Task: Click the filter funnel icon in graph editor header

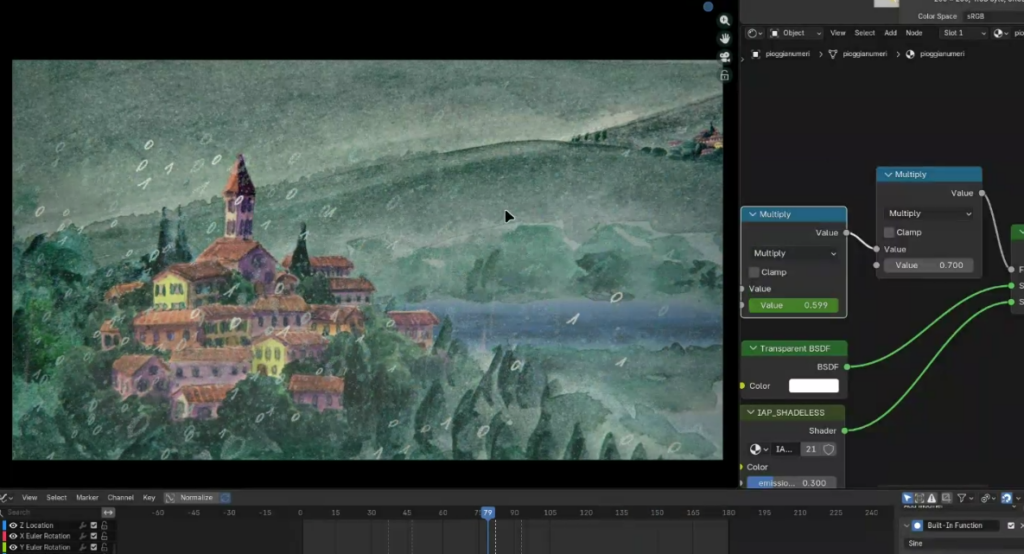Action: tap(960, 497)
